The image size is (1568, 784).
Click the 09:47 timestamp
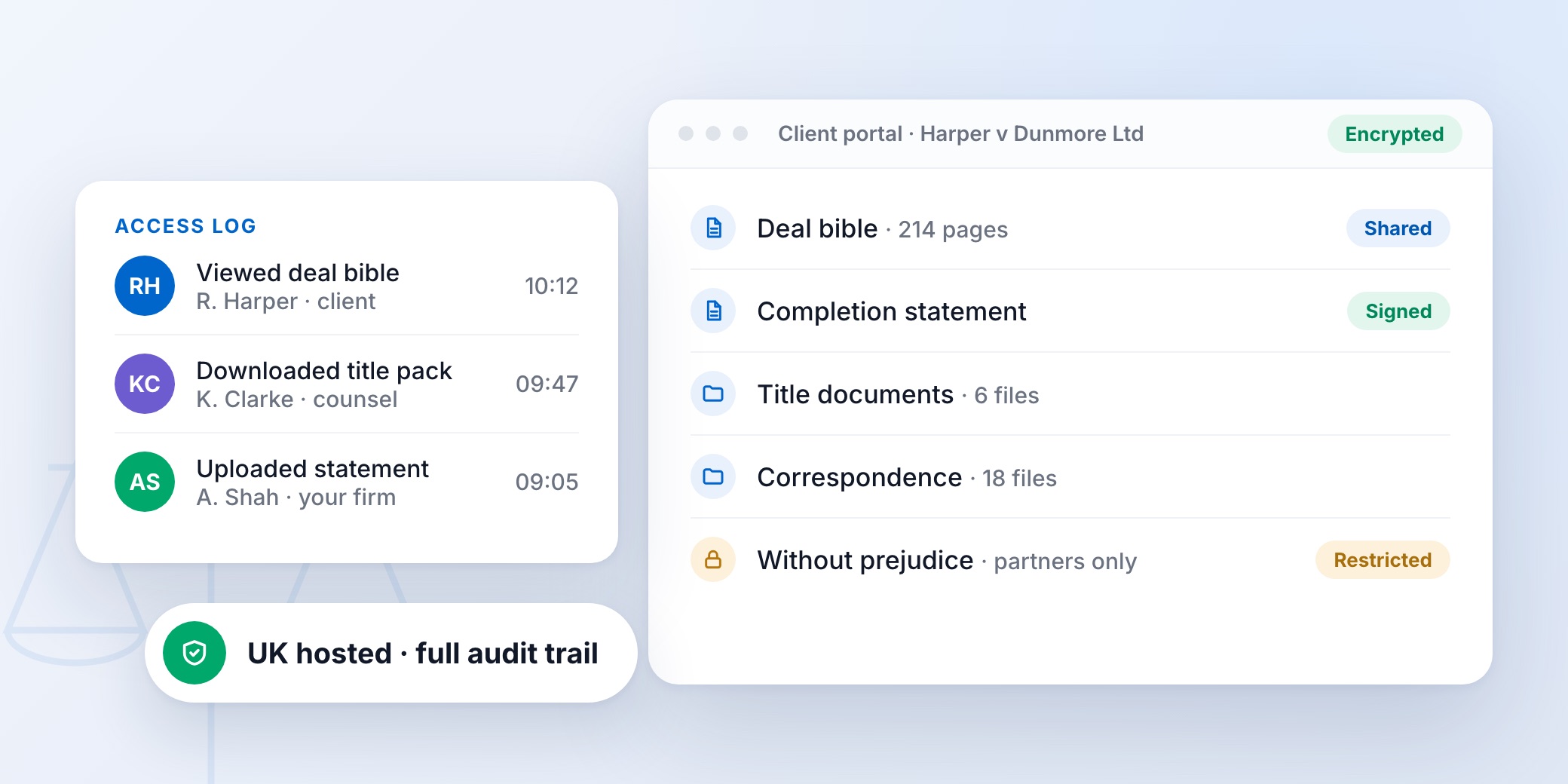(547, 384)
